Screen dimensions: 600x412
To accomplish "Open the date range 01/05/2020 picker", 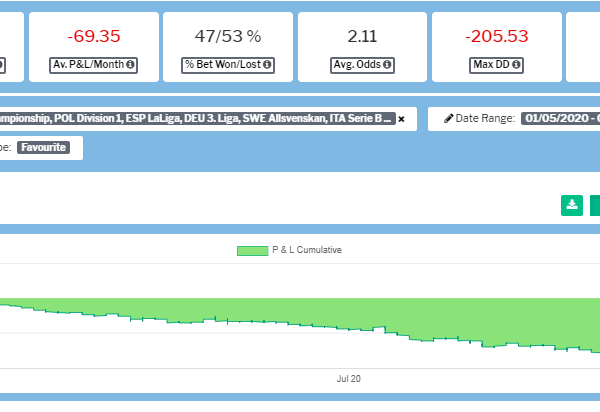I will [x=560, y=118].
